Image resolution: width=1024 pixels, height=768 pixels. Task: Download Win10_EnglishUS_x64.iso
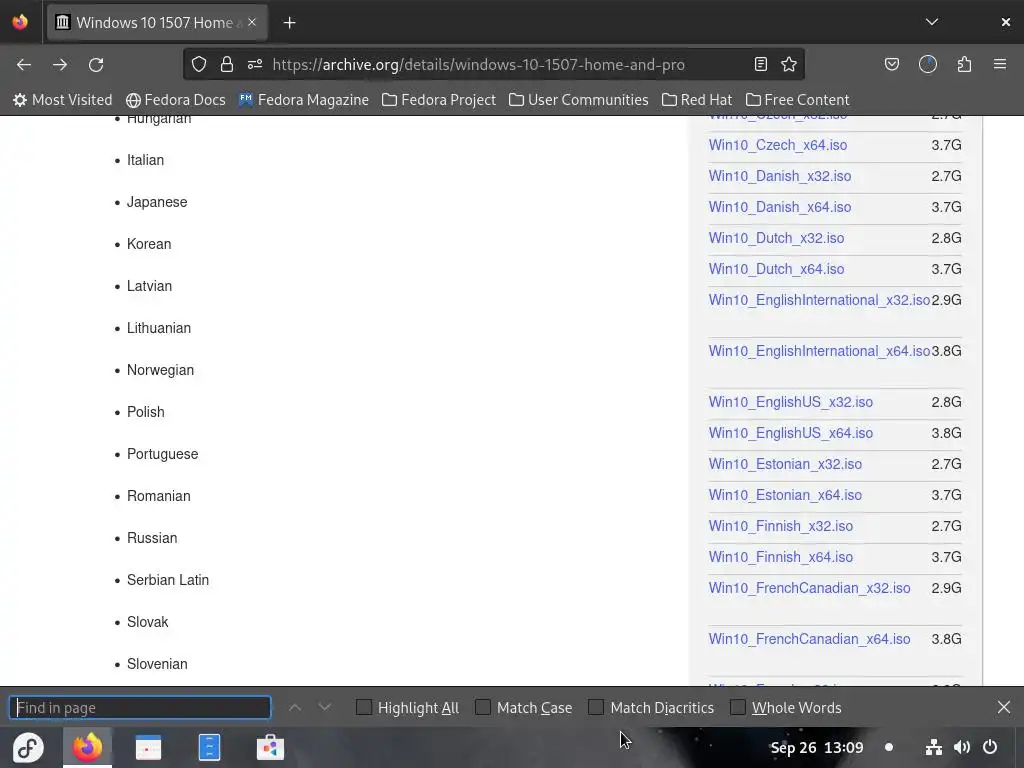point(791,433)
